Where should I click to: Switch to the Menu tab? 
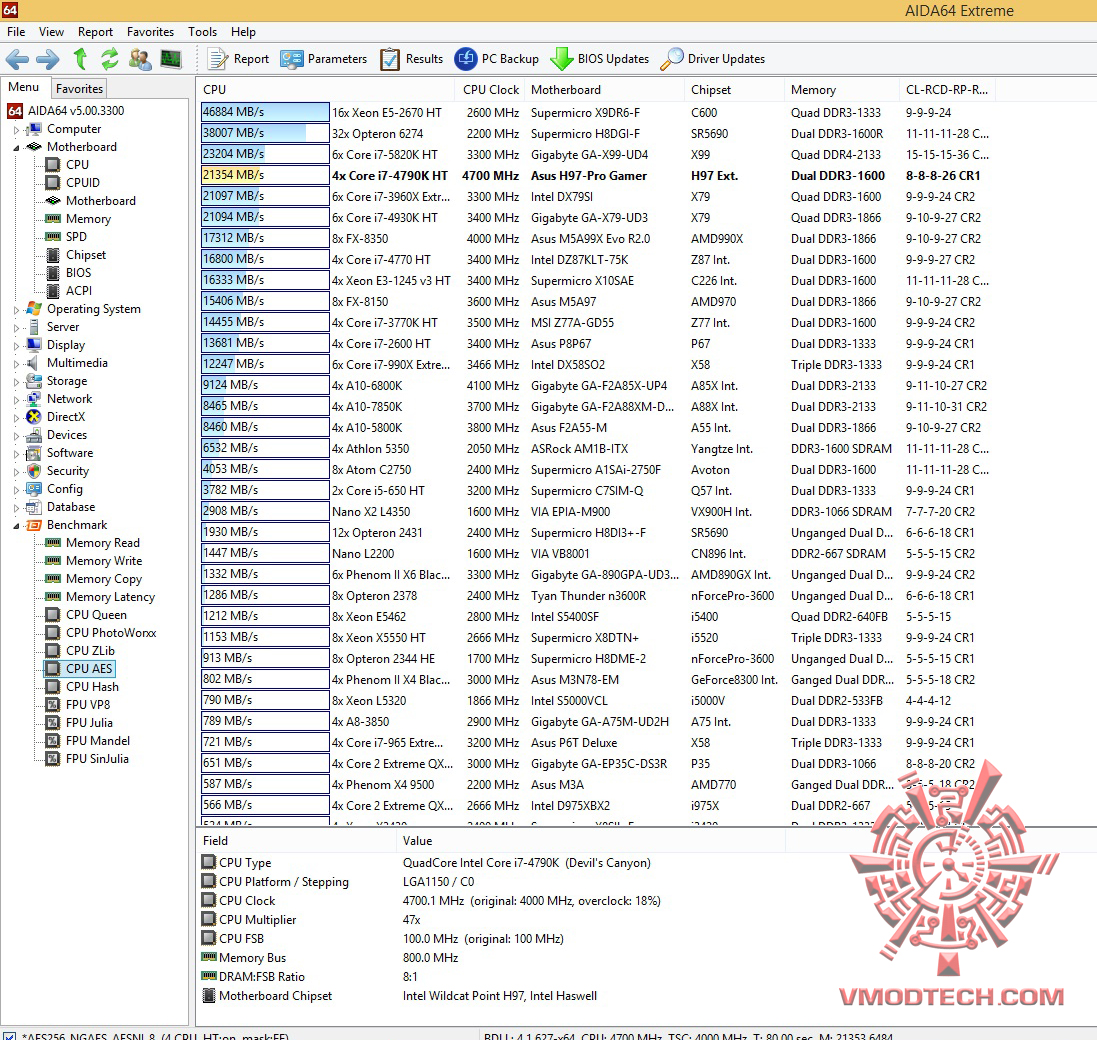tap(23, 87)
